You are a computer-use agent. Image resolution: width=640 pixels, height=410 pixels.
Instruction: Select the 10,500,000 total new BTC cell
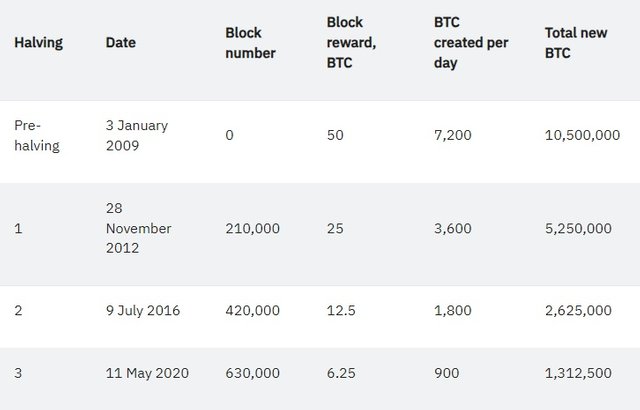[582, 135]
